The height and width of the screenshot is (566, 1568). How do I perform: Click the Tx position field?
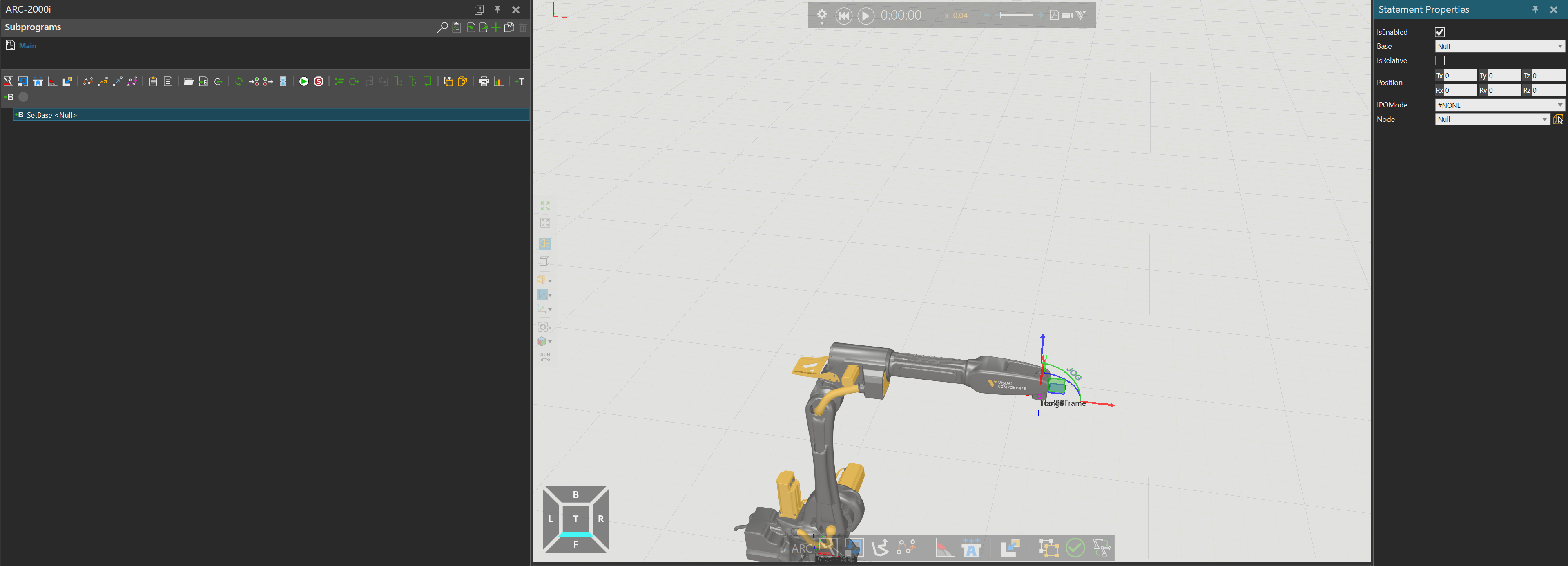[1460, 76]
